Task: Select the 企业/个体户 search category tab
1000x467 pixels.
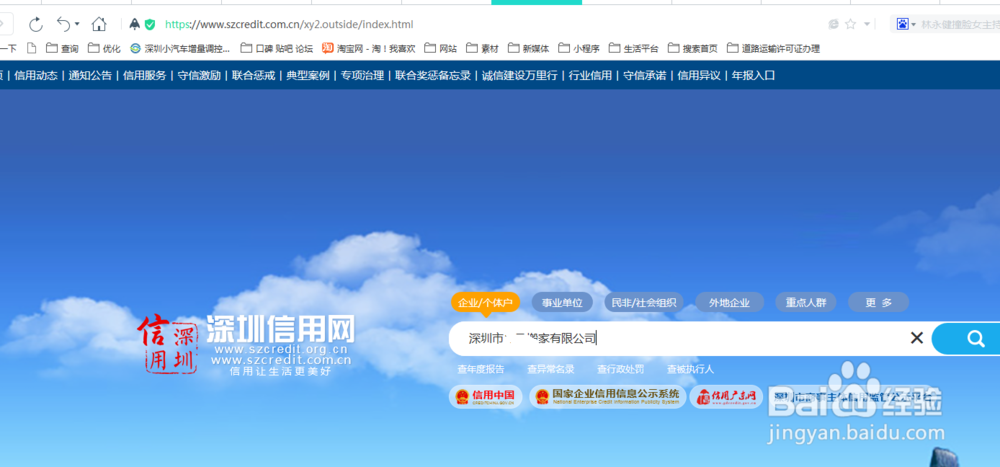Action: 485,302
